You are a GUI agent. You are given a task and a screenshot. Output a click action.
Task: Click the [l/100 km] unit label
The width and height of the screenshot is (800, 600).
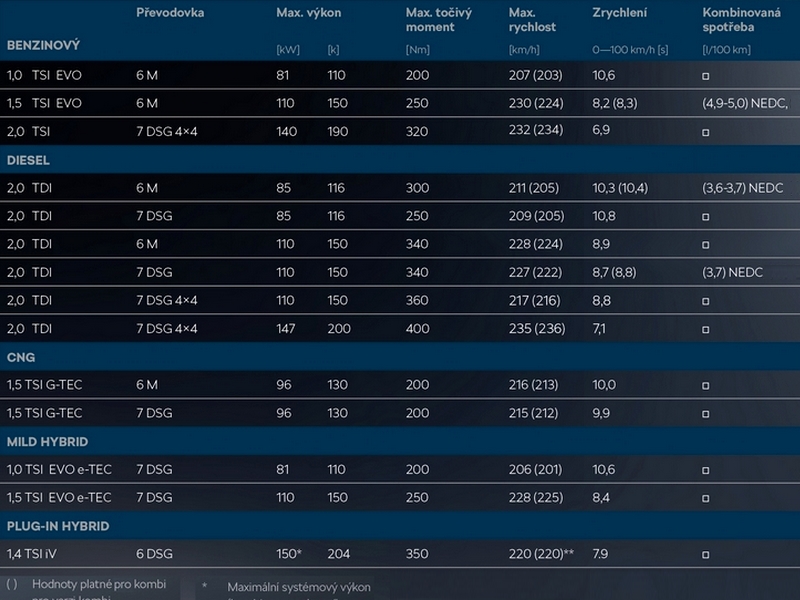(x=727, y=49)
